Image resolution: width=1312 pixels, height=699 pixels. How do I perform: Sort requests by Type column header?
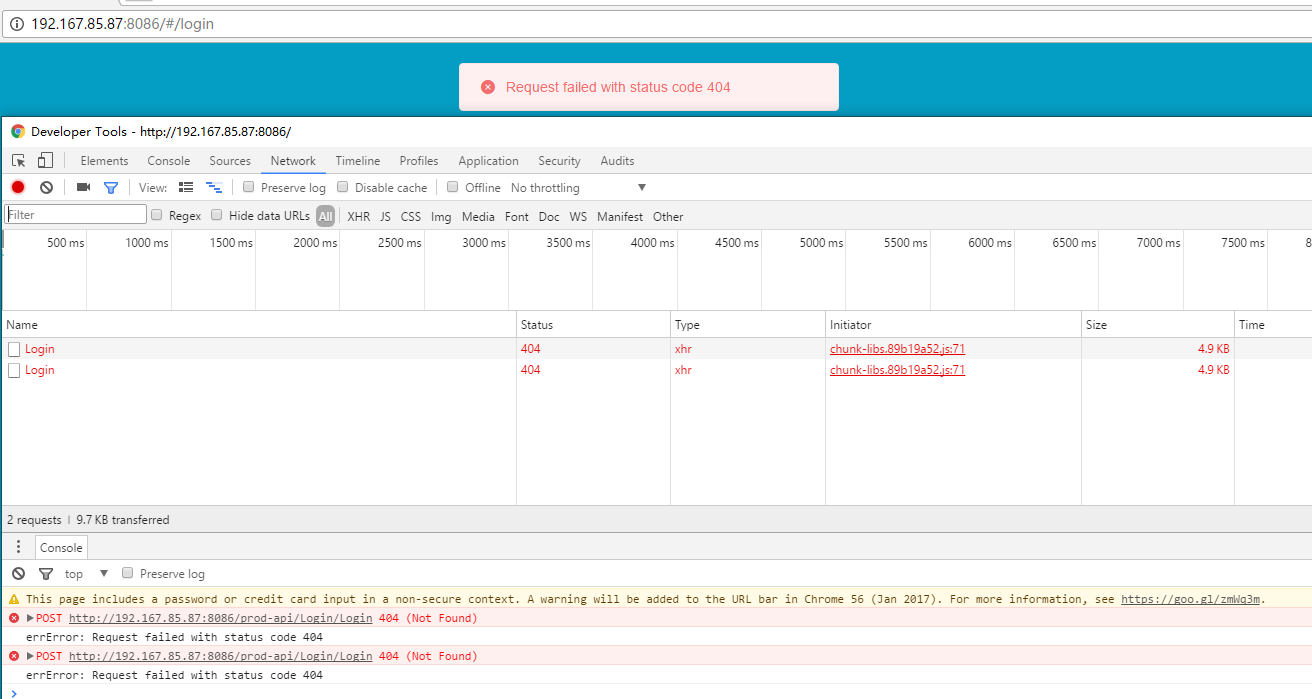coord(747,325)
